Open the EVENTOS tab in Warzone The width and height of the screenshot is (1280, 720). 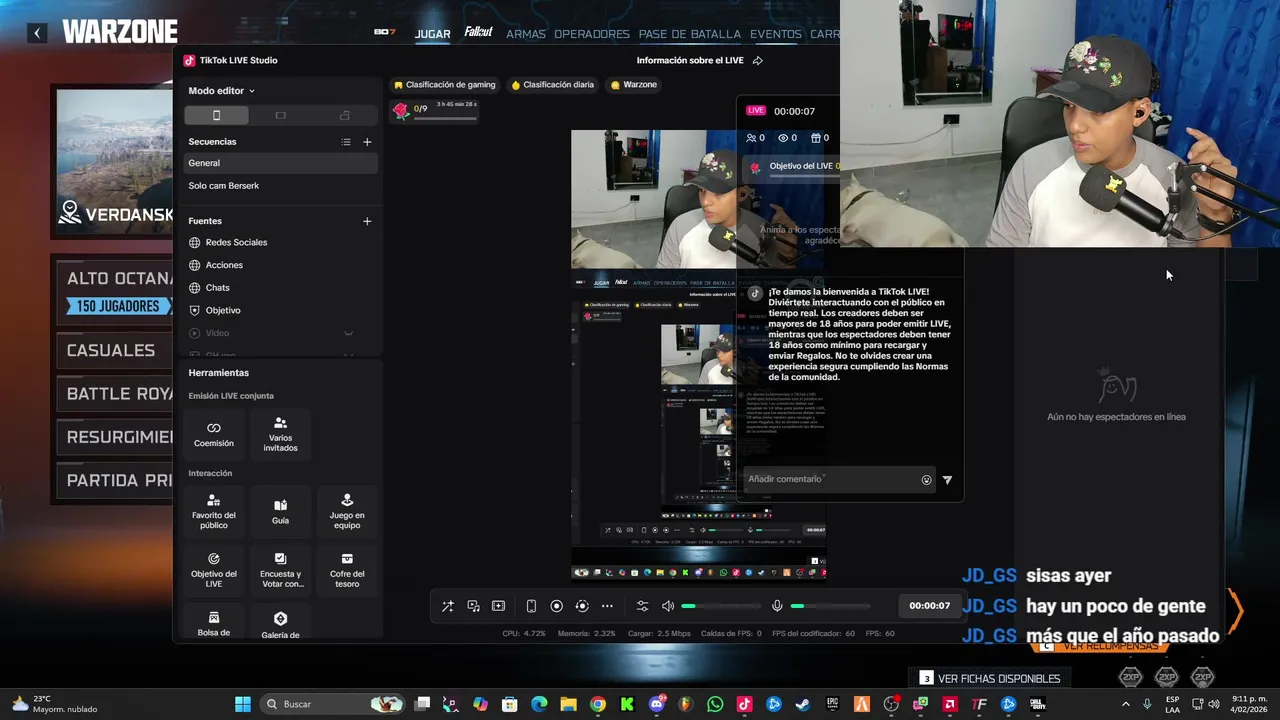coord(776,34)
